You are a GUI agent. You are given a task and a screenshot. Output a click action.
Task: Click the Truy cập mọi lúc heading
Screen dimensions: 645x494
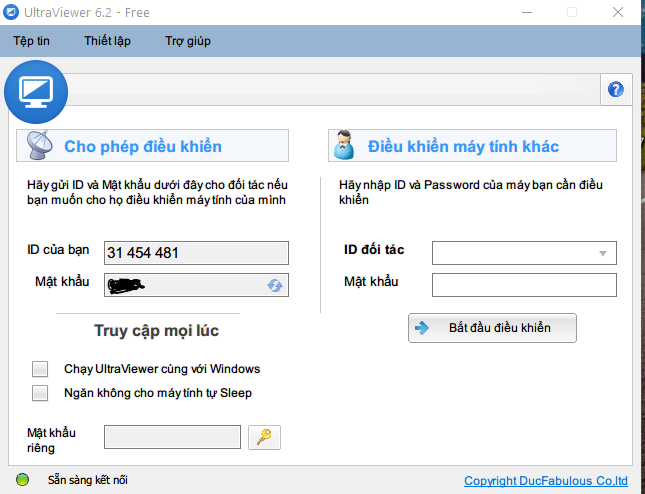click(x=156, y=331)
